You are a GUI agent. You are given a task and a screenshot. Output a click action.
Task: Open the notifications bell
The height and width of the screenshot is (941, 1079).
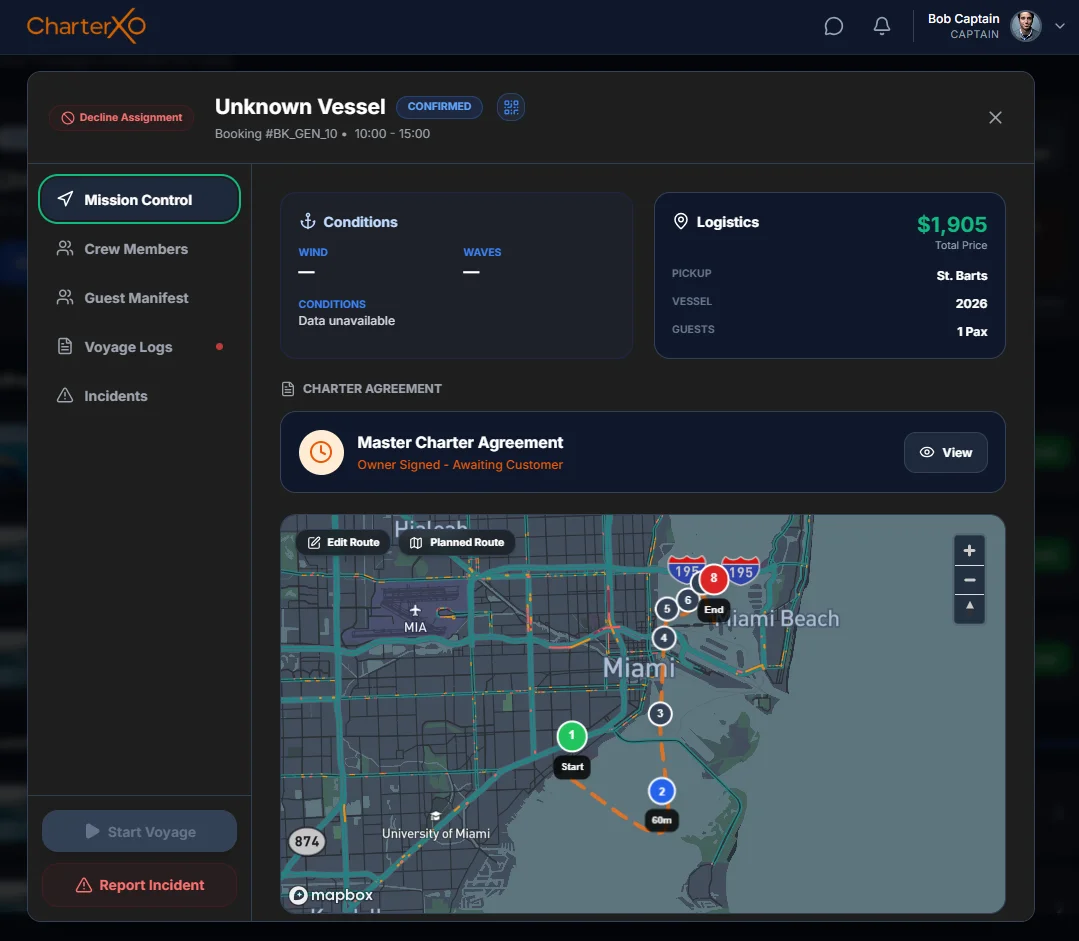tap(882, 26)
